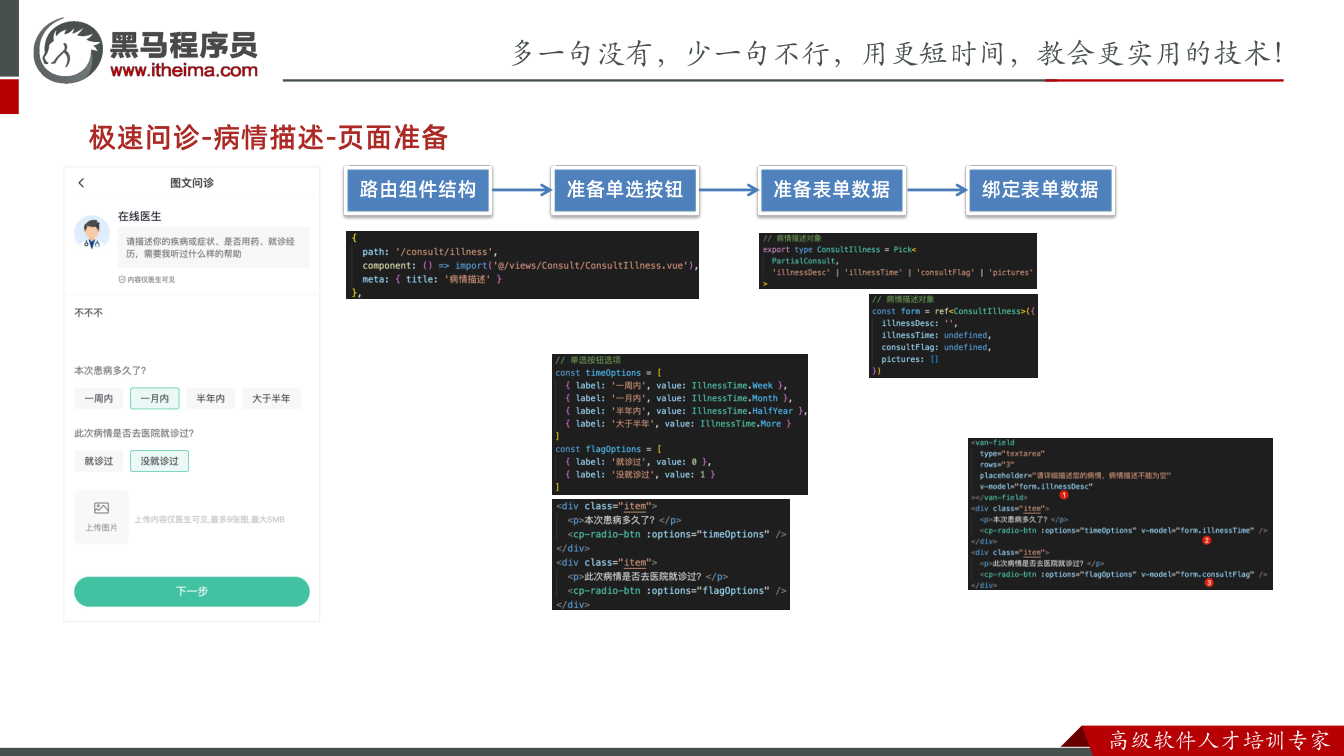Click the slogan text at slide top

coord(897,53)
